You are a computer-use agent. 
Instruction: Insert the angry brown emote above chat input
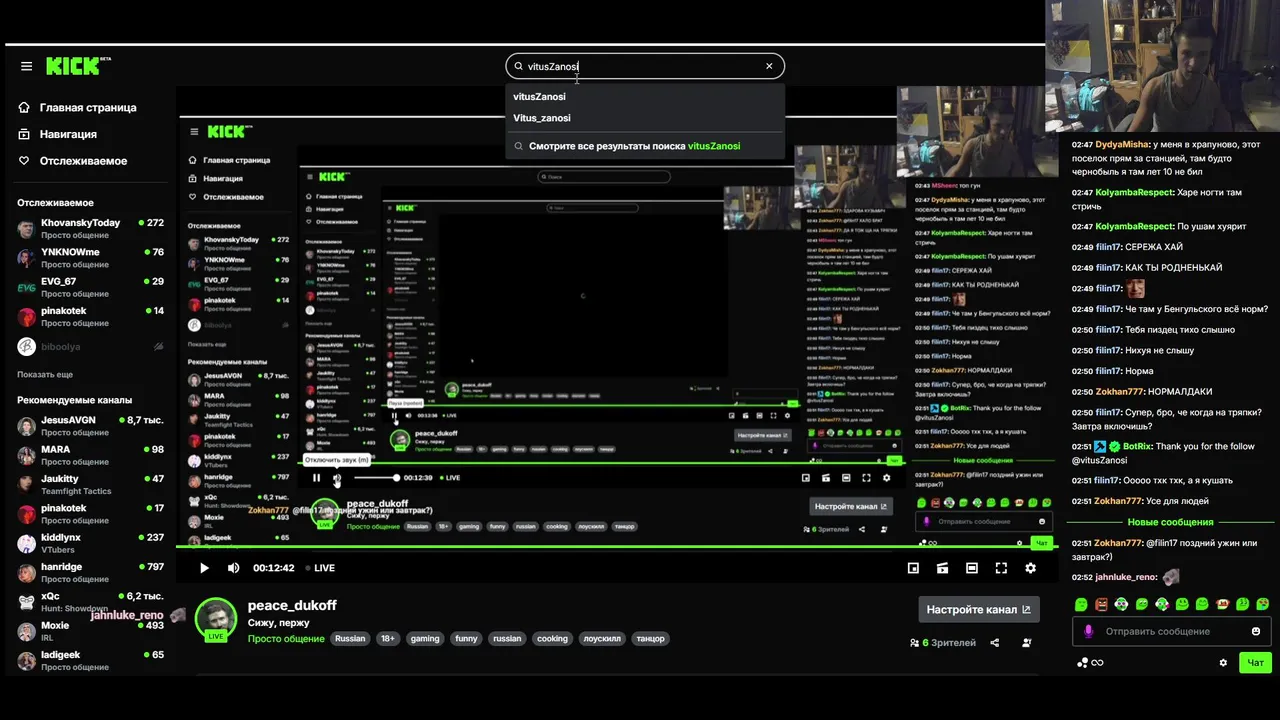(x=1101, y=604)
